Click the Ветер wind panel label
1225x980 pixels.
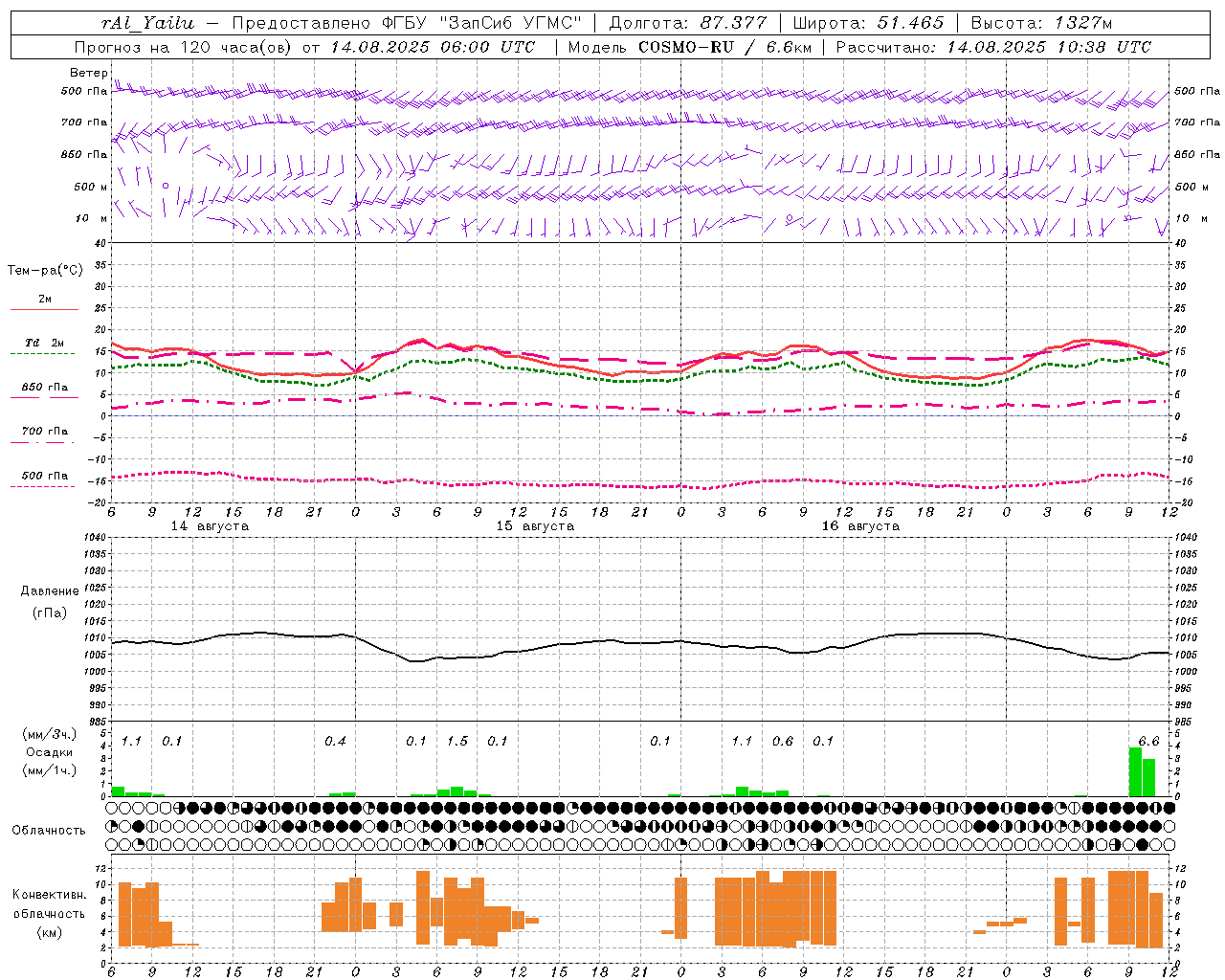88,73
